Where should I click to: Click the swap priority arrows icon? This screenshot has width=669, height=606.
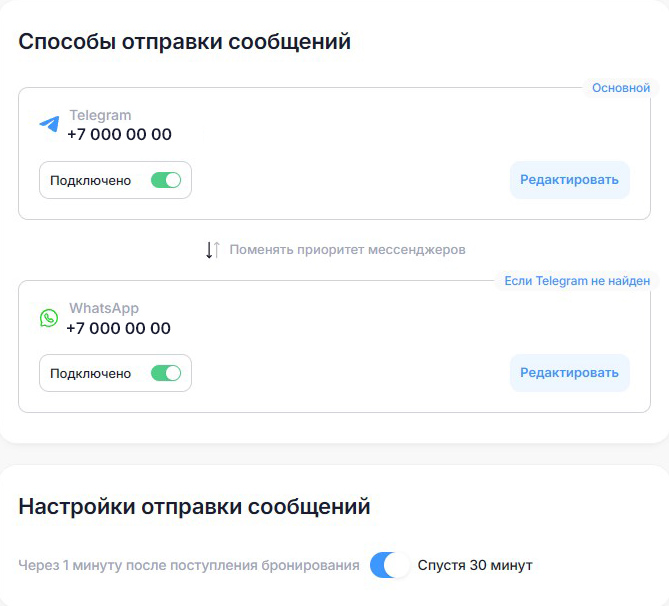point(212,250)
